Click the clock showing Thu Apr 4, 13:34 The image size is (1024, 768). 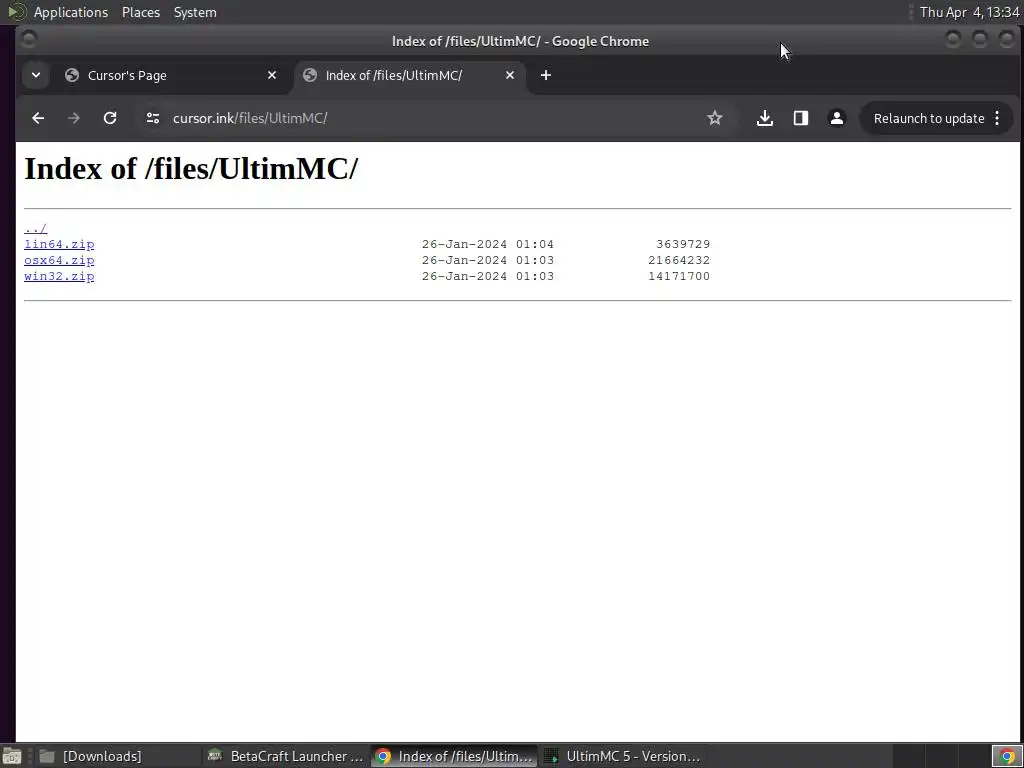[970, 12]
